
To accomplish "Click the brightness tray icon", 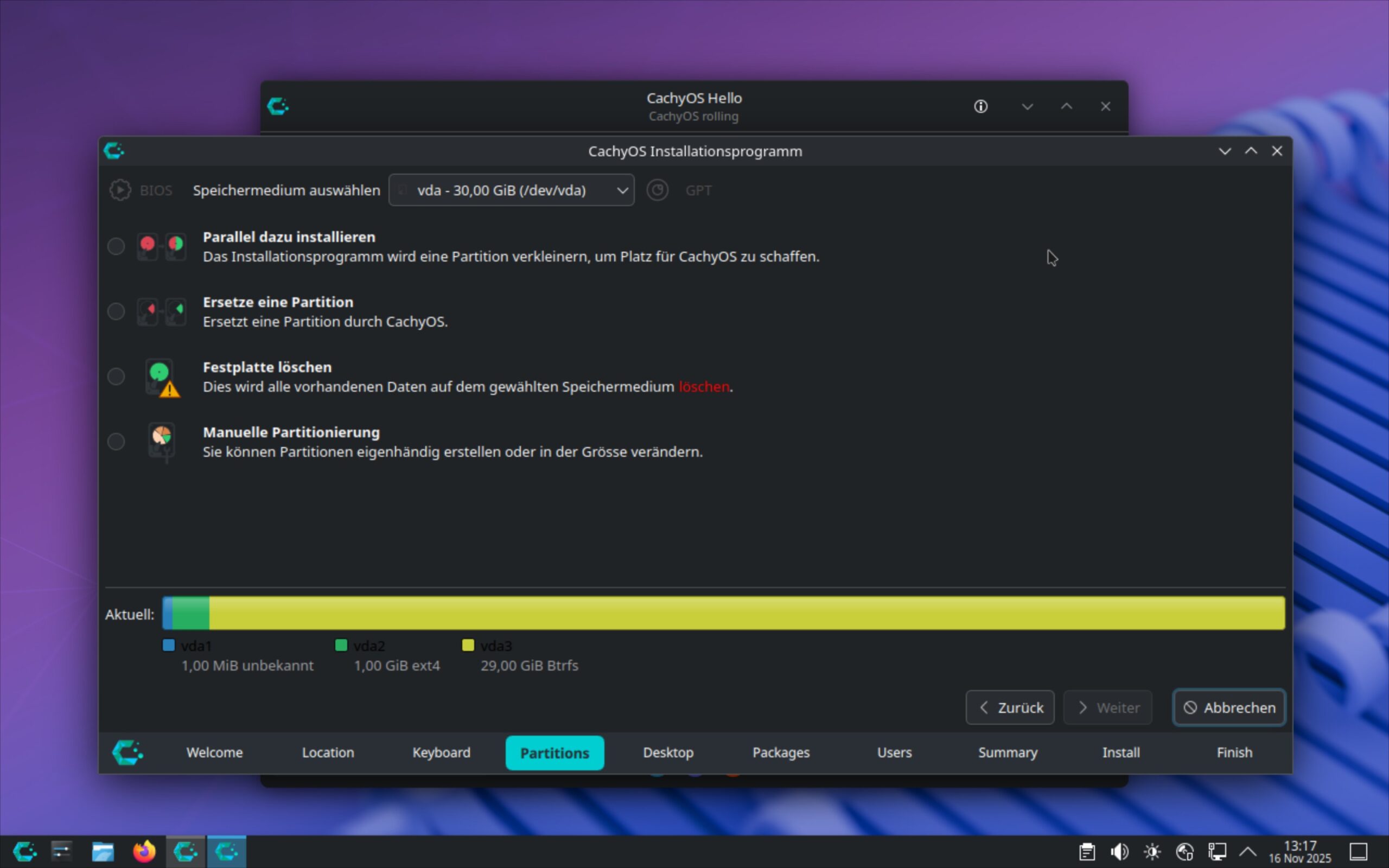I will 1152,851.
